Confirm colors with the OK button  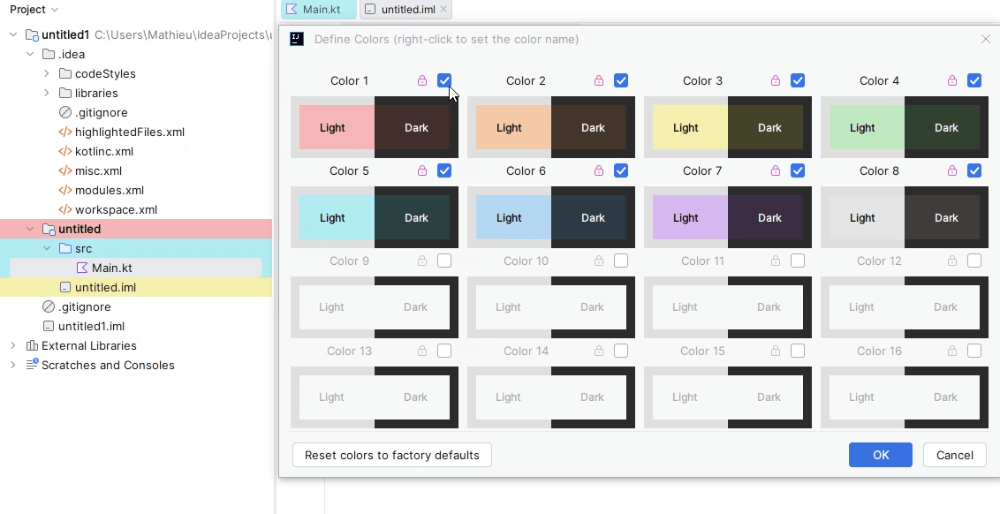(881, 455)
